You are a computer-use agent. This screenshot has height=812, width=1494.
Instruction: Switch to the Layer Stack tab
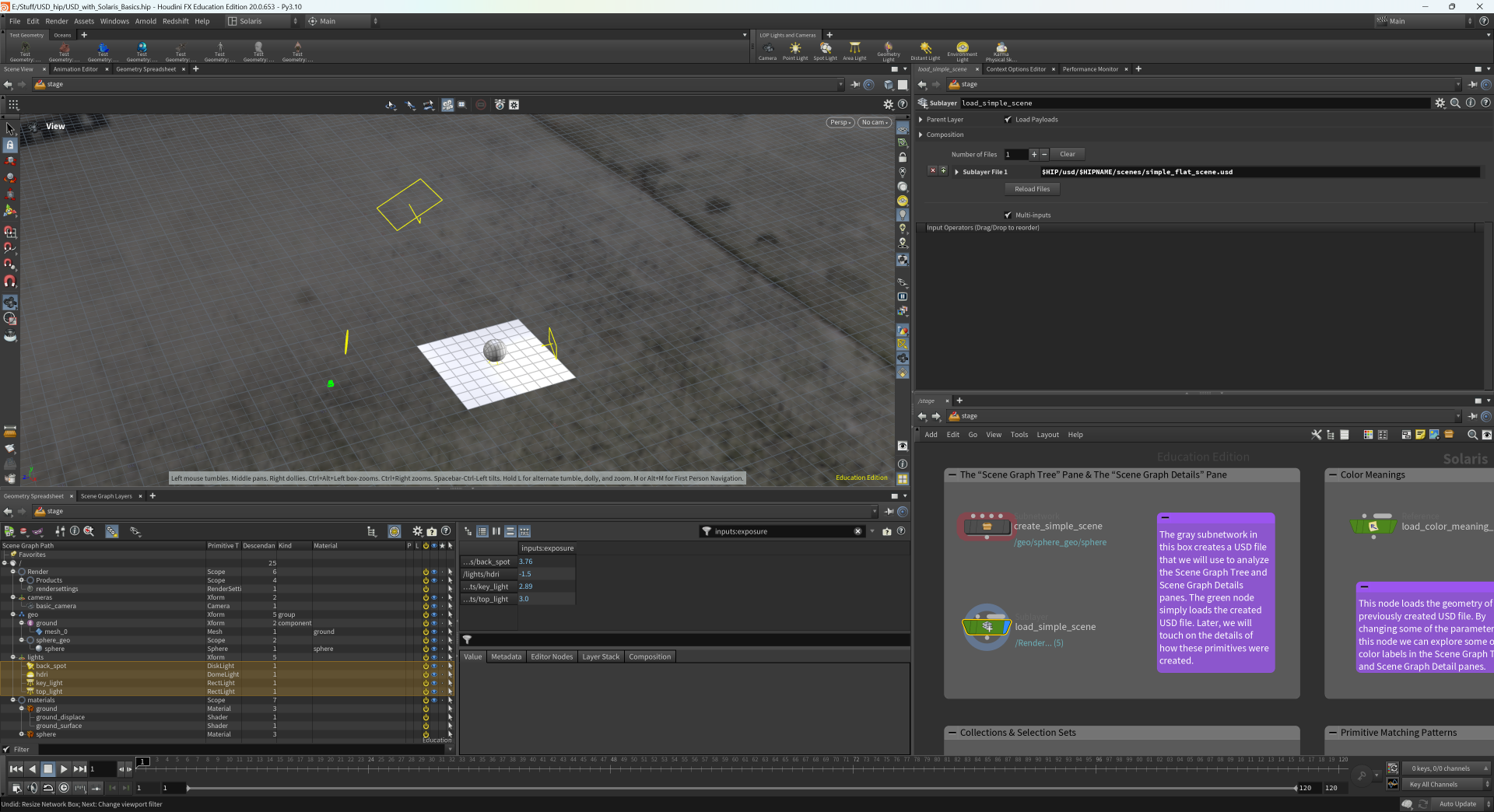click(x=601, y=656)
